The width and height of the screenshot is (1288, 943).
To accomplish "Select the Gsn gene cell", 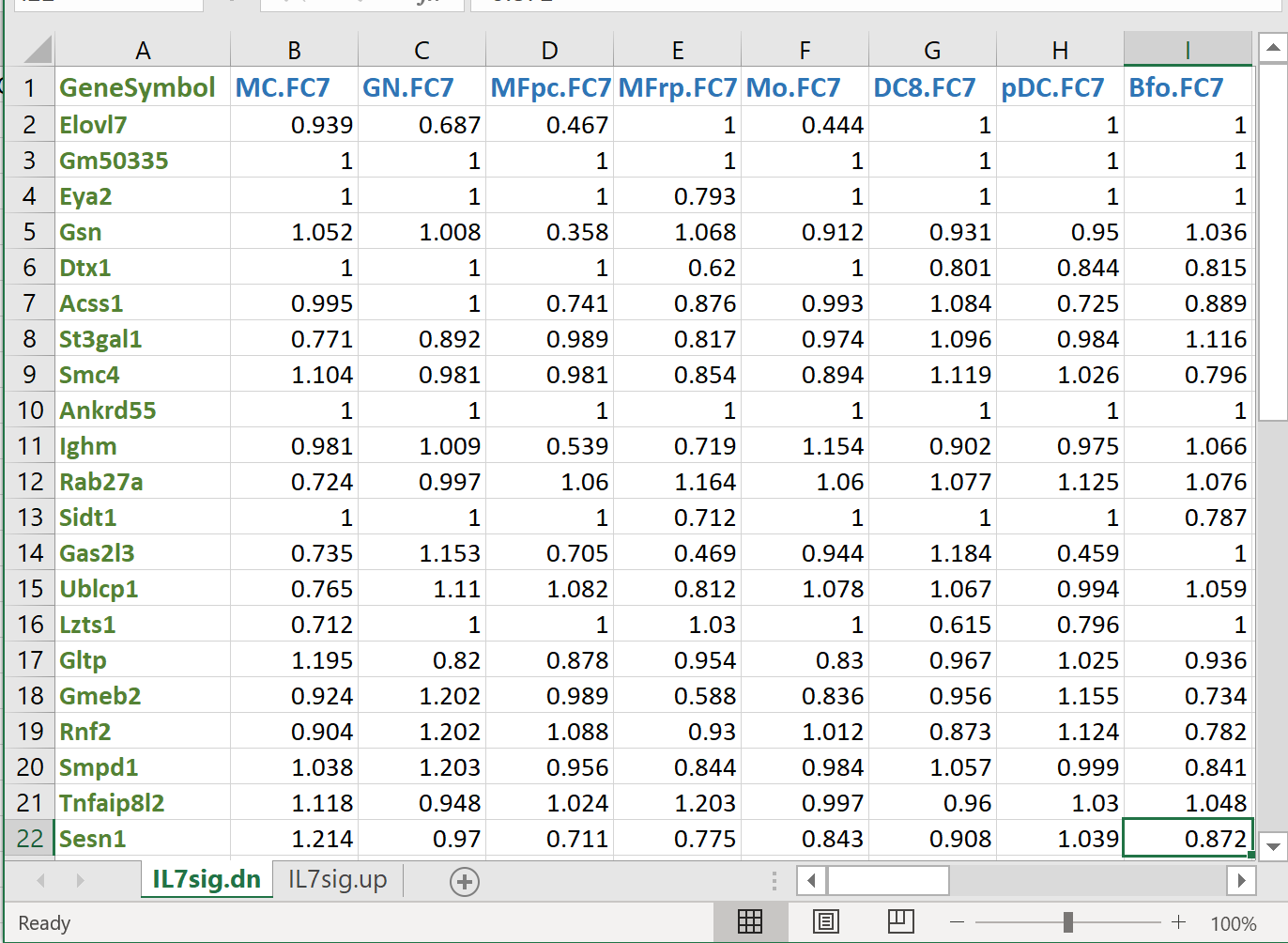I will coord(143,232).
